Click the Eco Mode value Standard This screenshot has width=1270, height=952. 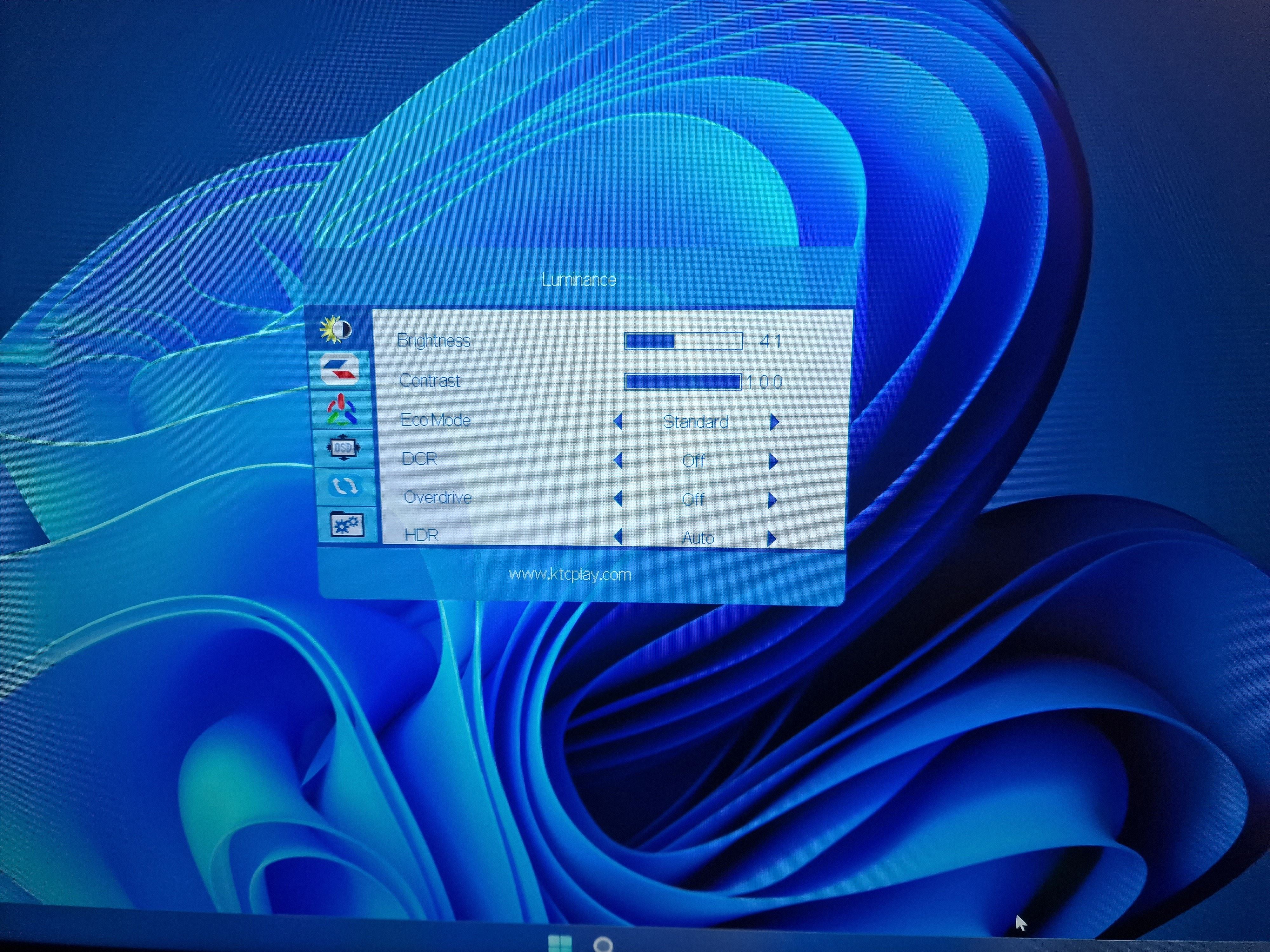[695, 422]
